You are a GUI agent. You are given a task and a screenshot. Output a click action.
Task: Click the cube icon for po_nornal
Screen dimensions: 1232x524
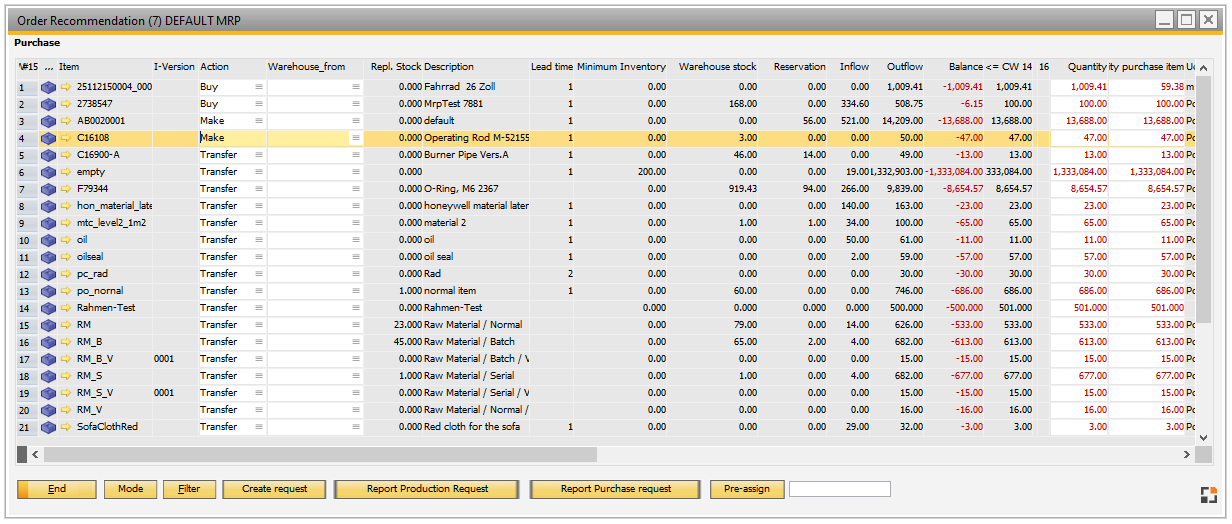click(x=48, y=291)
